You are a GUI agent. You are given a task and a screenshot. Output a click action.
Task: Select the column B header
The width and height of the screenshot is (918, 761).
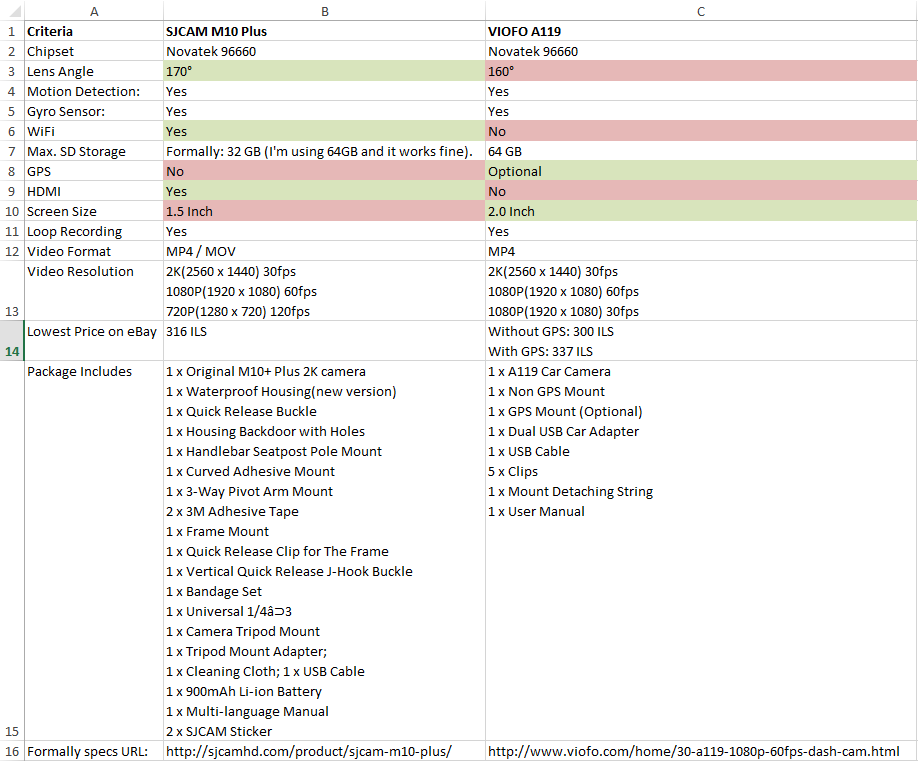click(324, 11)
